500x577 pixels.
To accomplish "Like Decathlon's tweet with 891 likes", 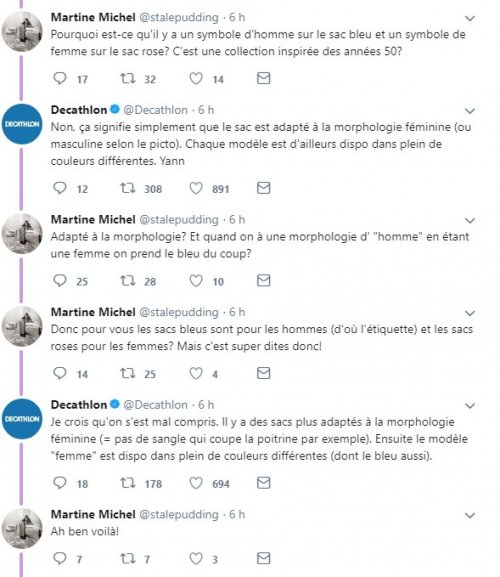I will (196, 188).
